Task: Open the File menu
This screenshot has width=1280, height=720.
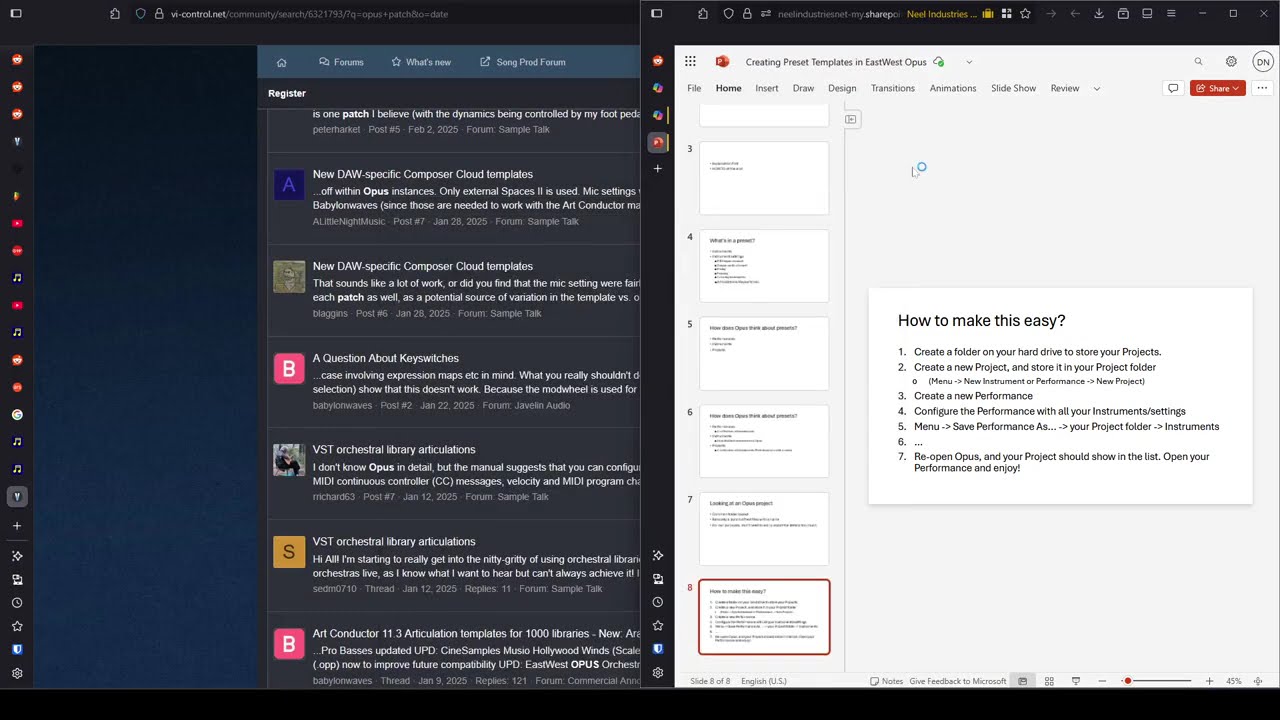Action: 694,88
